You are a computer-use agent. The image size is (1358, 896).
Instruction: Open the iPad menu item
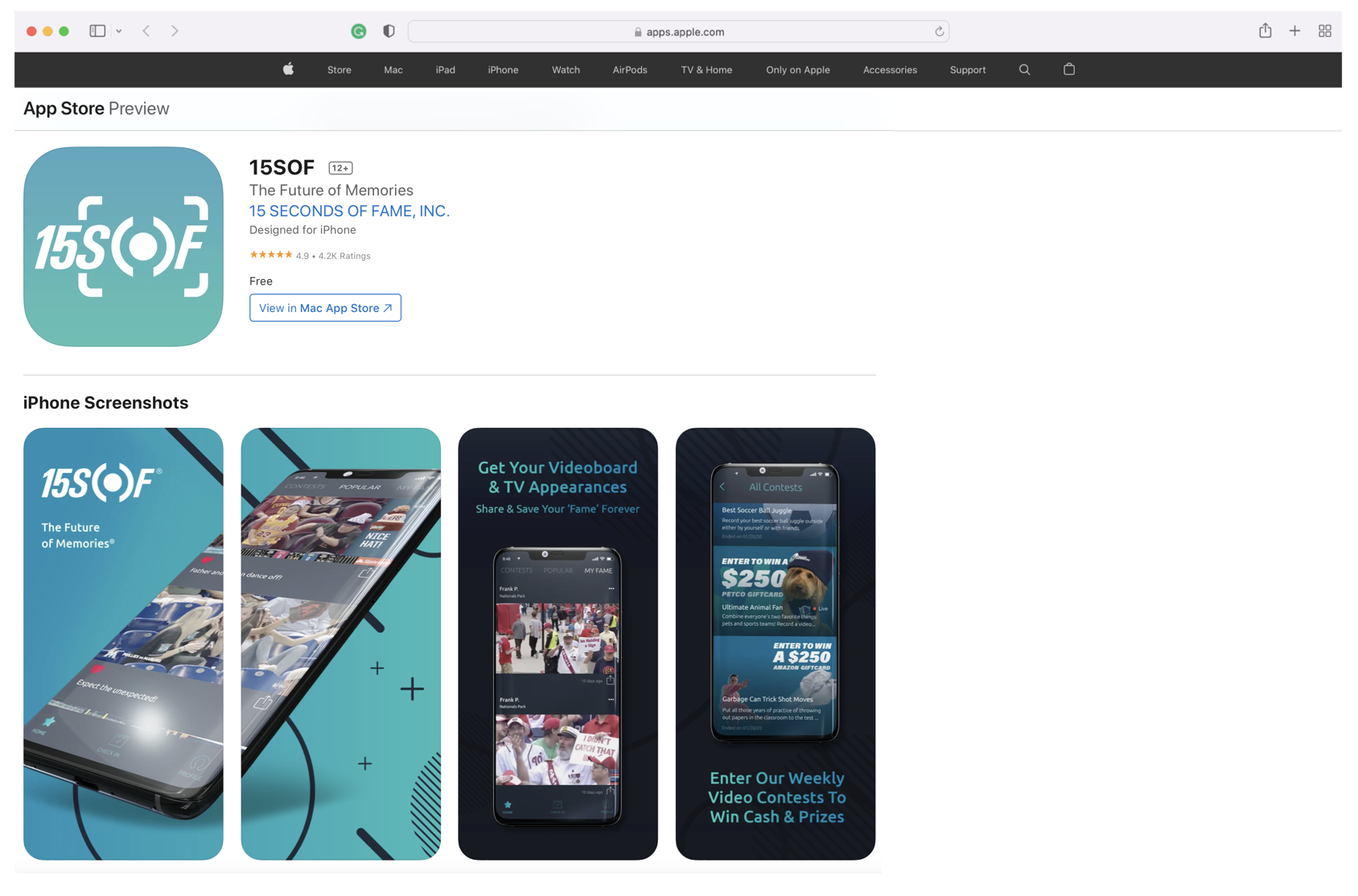(x=446, y=70)
